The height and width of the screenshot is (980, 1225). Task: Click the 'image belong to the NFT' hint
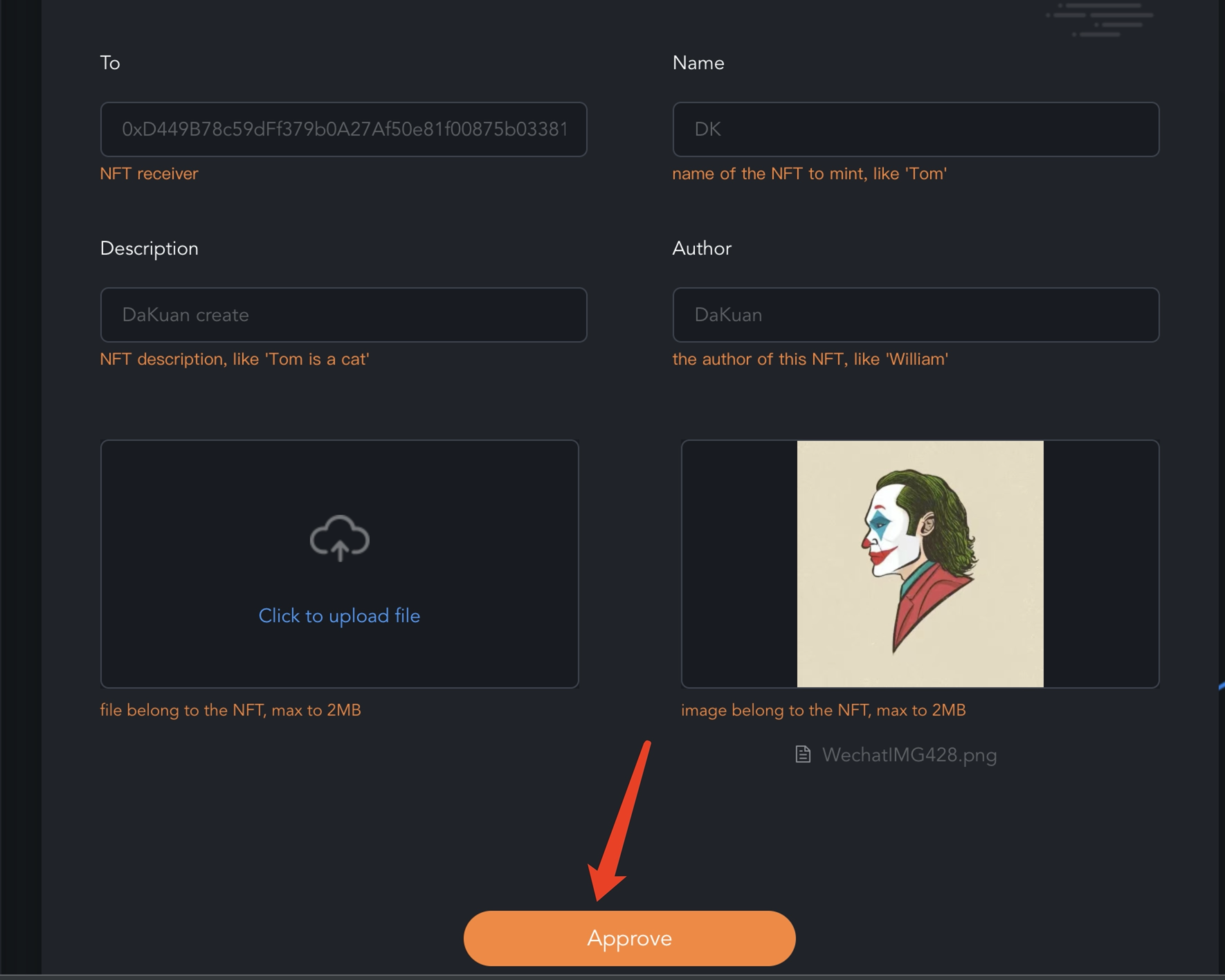tap(823, 710)
